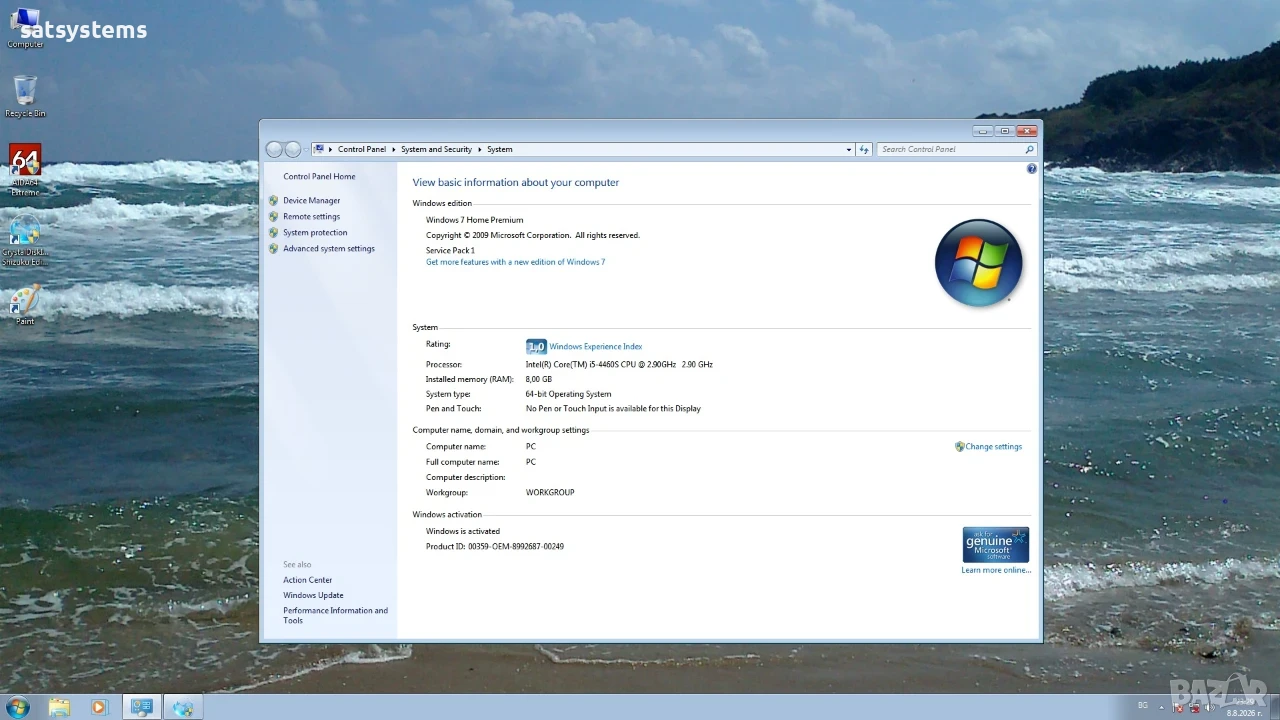Expand the arrow after System and Security breadcrumb

[480, 149]
